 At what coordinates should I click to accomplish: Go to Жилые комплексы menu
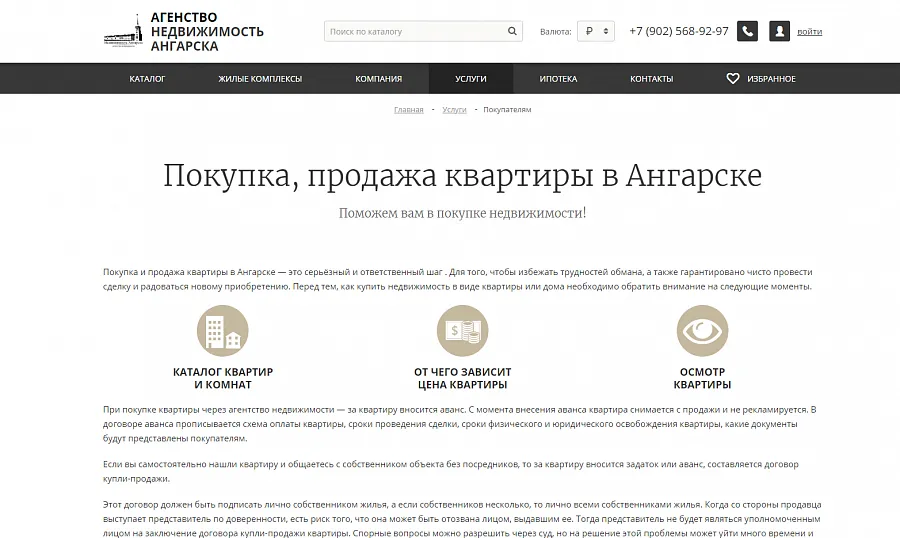pos(260,79)
